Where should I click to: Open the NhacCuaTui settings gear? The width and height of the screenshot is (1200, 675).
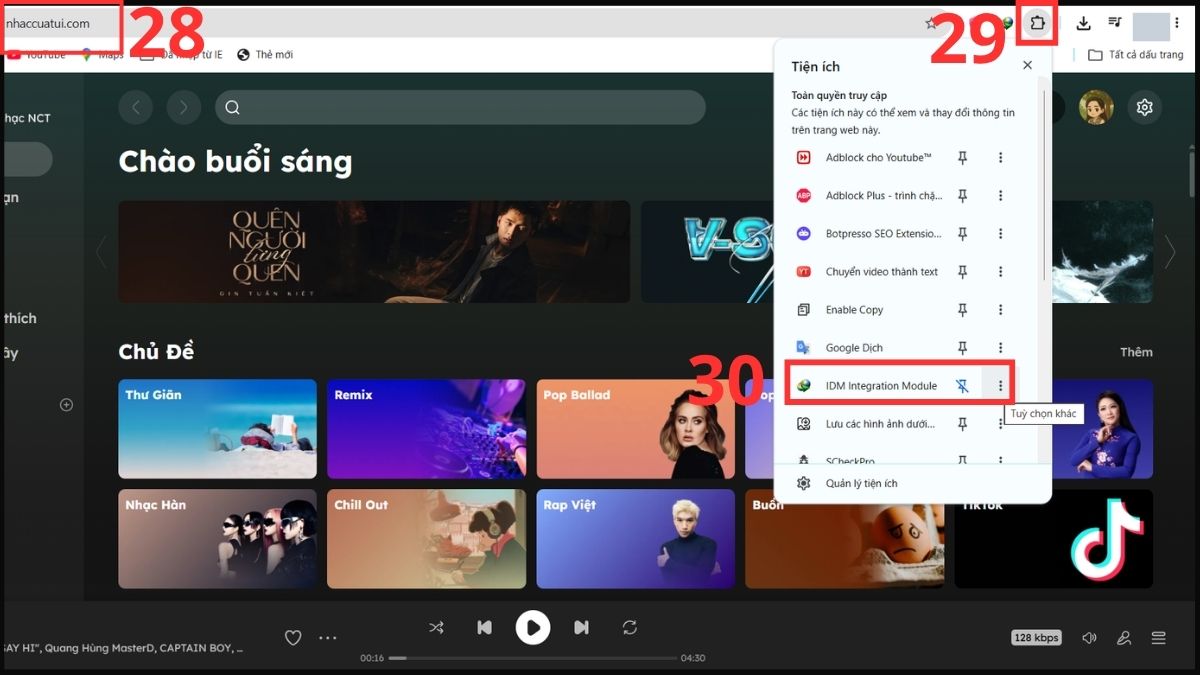click(1145, 107)
